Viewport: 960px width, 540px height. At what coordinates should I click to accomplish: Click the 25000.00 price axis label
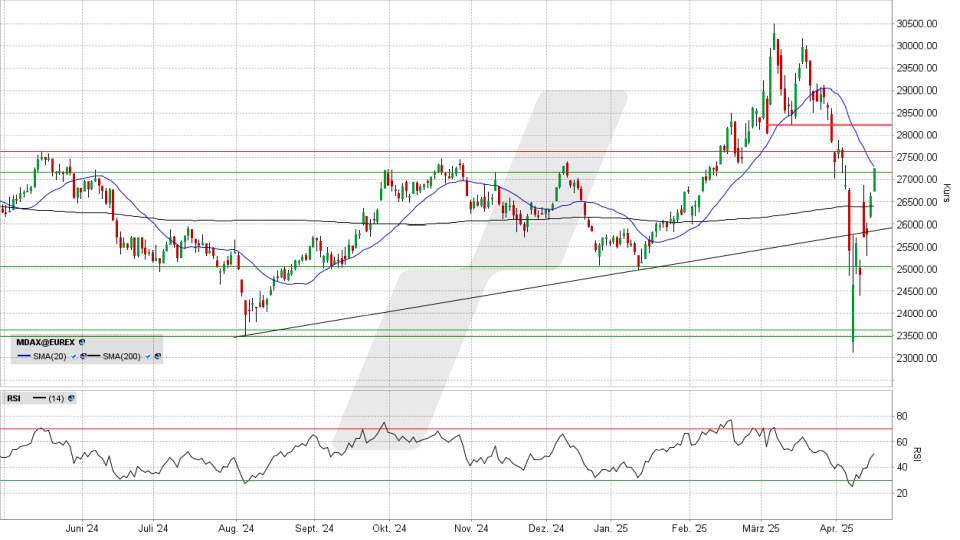tap(916, 269)
